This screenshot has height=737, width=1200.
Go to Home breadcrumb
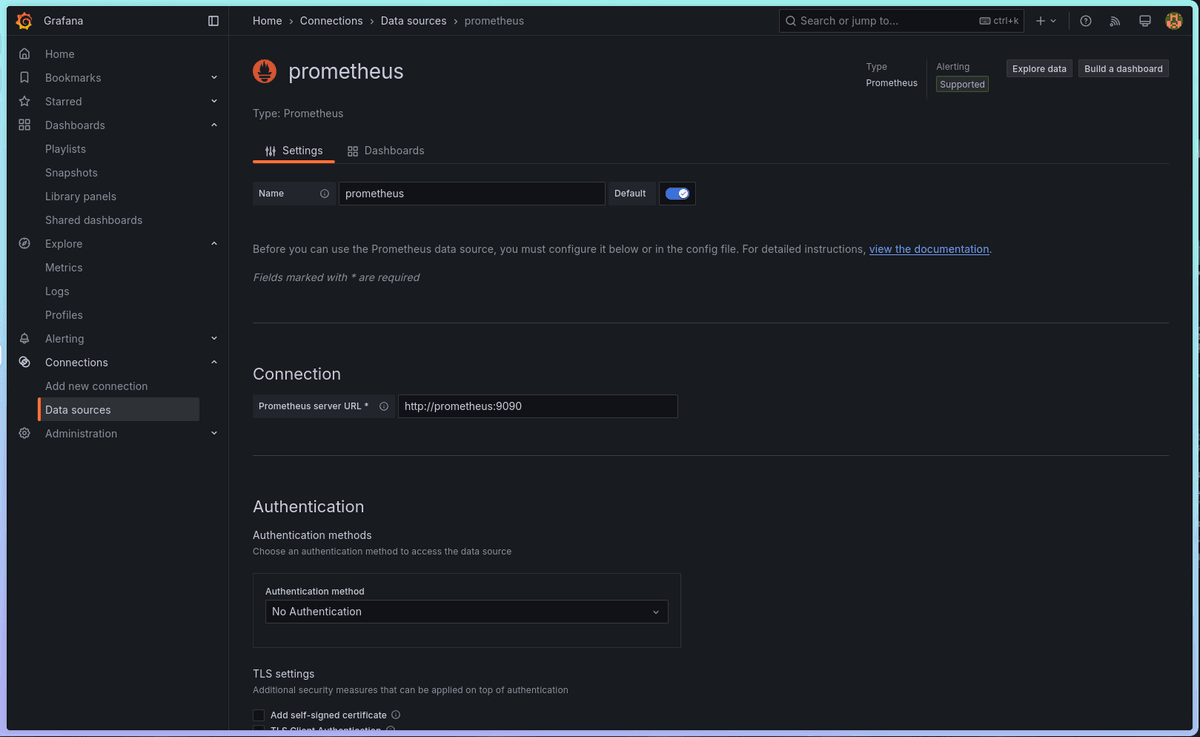coord(267,20)
